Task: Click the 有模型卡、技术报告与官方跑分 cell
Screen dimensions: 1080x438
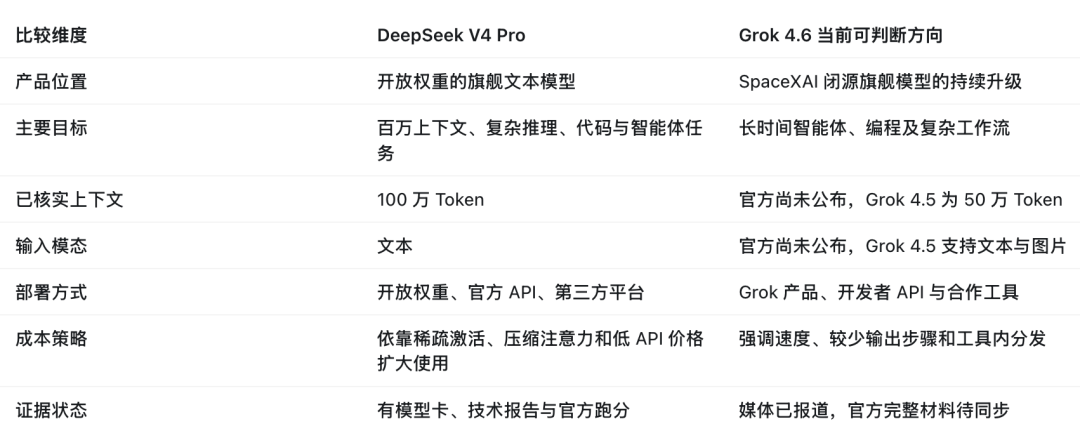Action: pos(503,410)
